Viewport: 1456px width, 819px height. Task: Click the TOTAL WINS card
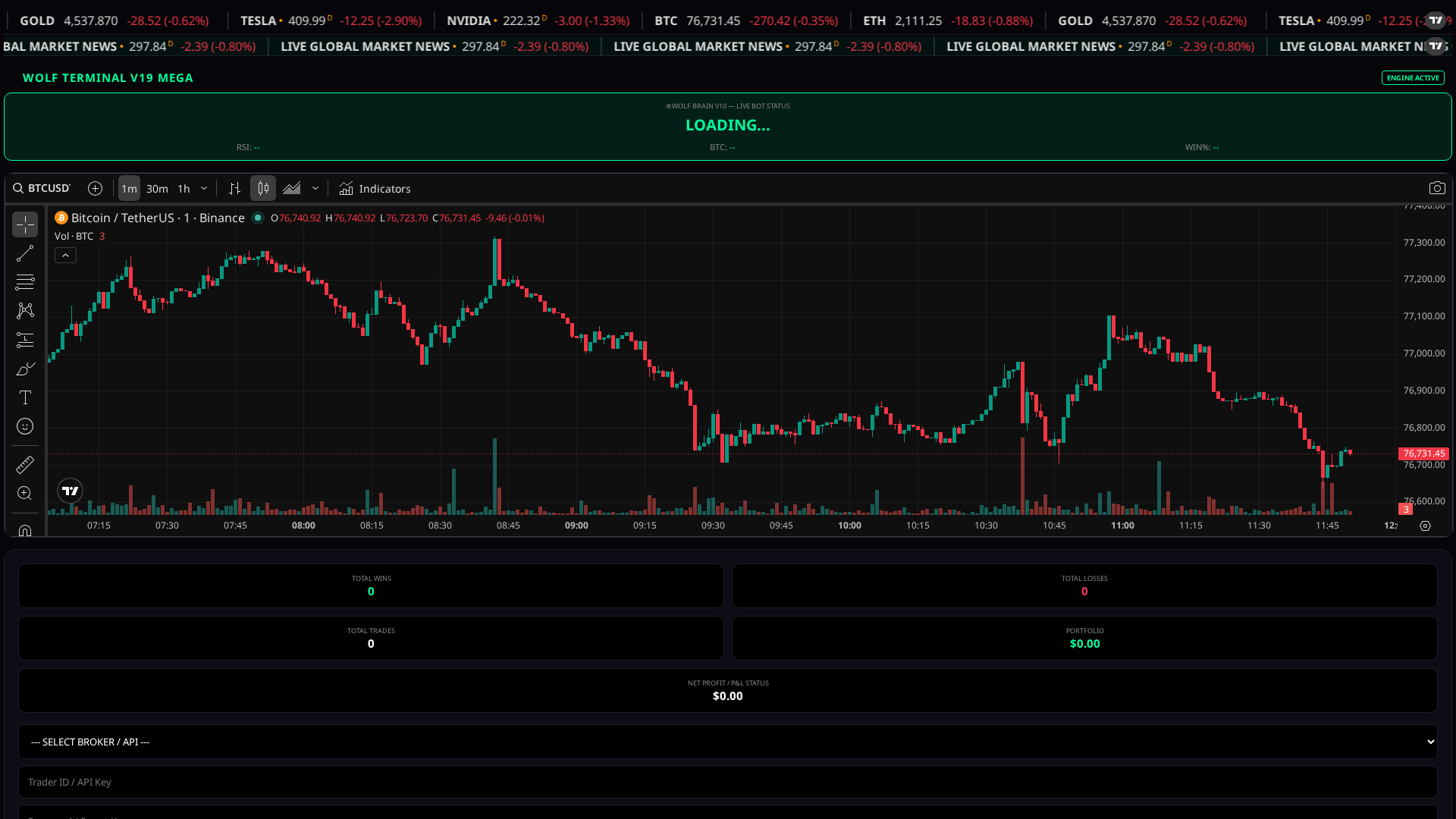[371, 585]
